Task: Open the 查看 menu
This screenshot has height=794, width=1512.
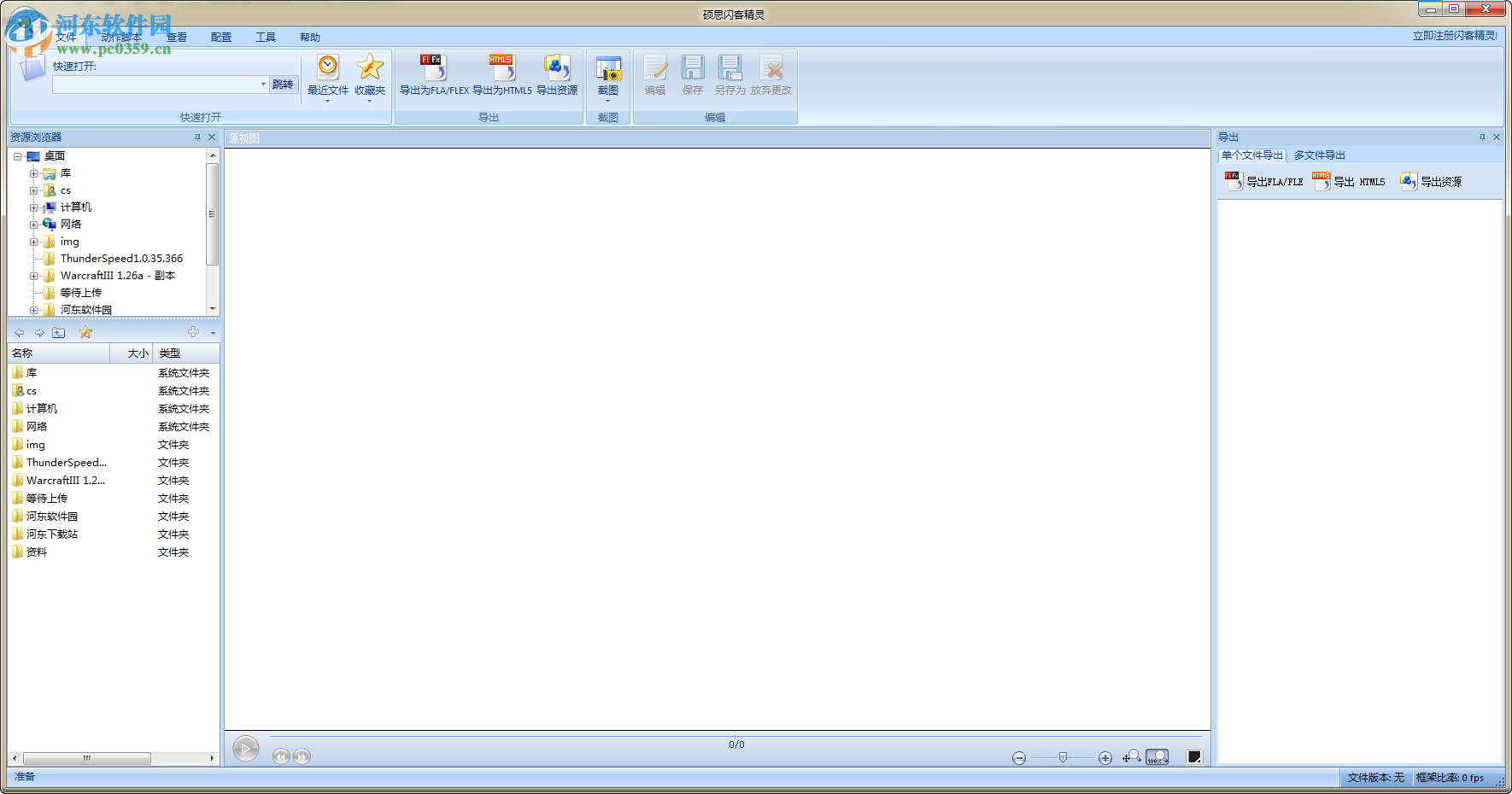Action: pyautogui.click(x=177, y=38)
